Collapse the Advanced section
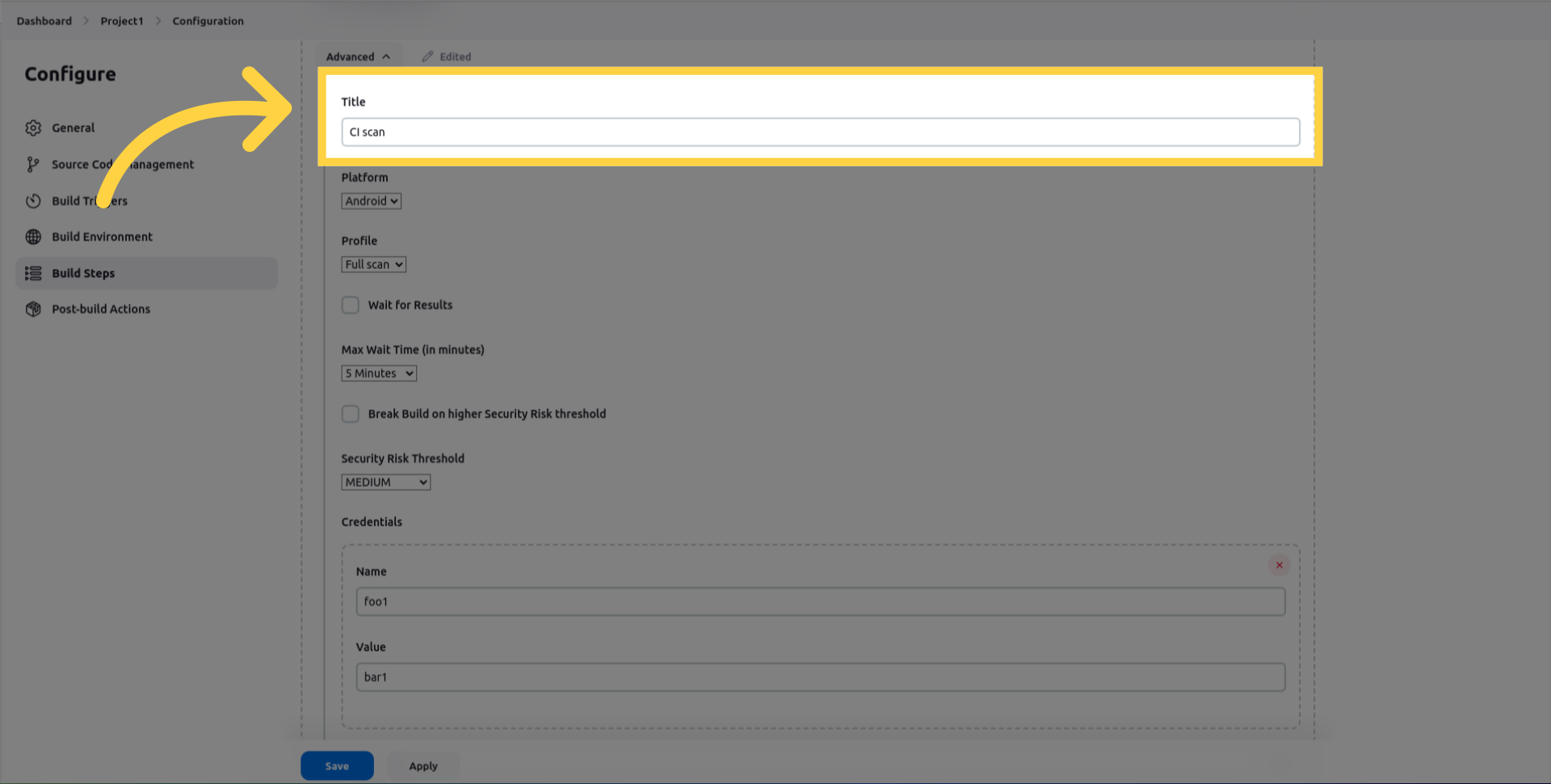The width and height of the screenshot is (1551, 784). pyautogui.click(x=358, y=57)
